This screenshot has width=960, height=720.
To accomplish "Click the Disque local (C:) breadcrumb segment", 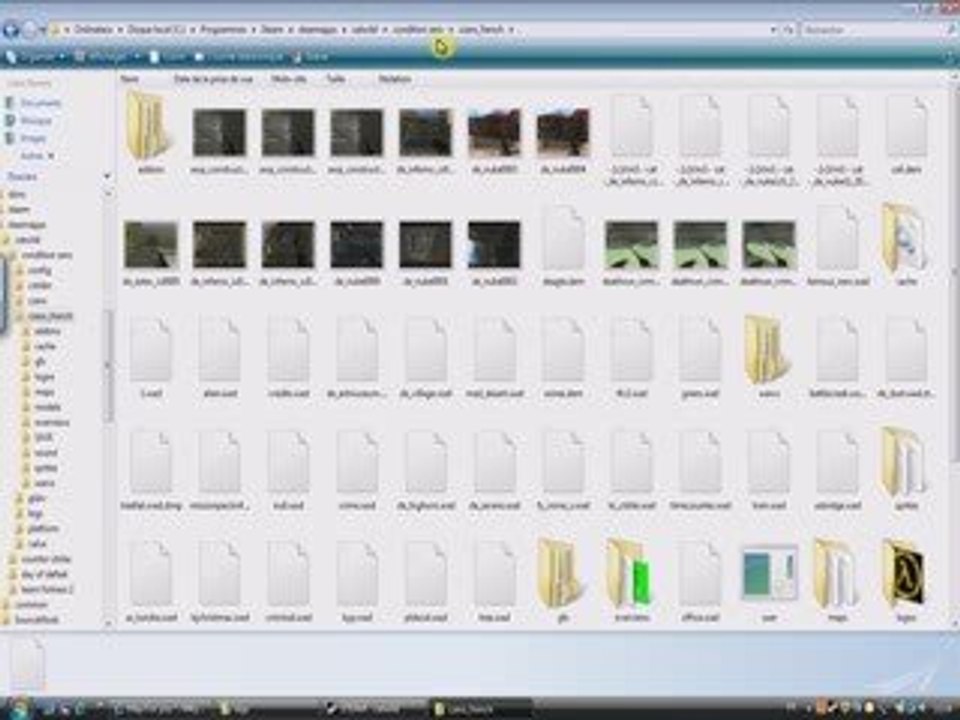I will (x=157, y=29).
